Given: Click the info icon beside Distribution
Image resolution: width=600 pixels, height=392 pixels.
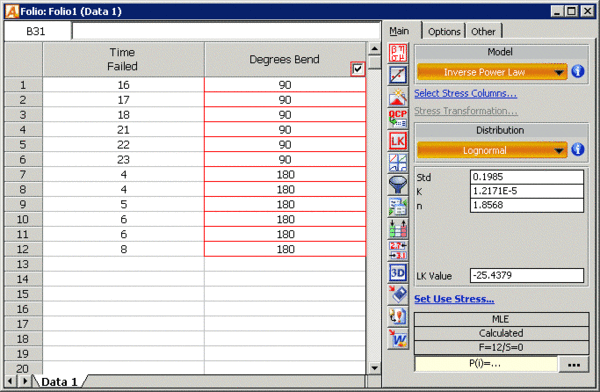Looking at the screenshot, I should tap(578, 149).
